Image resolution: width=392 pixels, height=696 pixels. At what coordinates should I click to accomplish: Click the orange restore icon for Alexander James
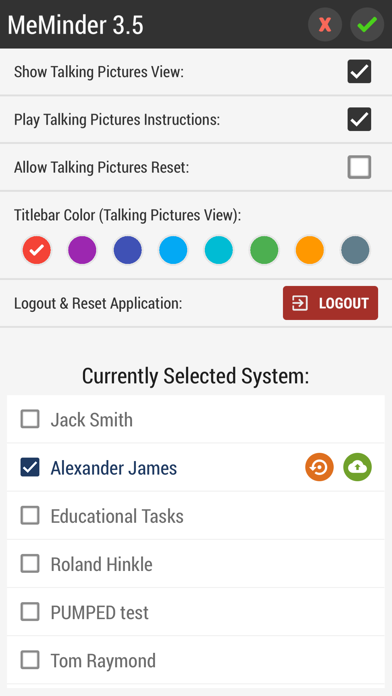point(319,467)
